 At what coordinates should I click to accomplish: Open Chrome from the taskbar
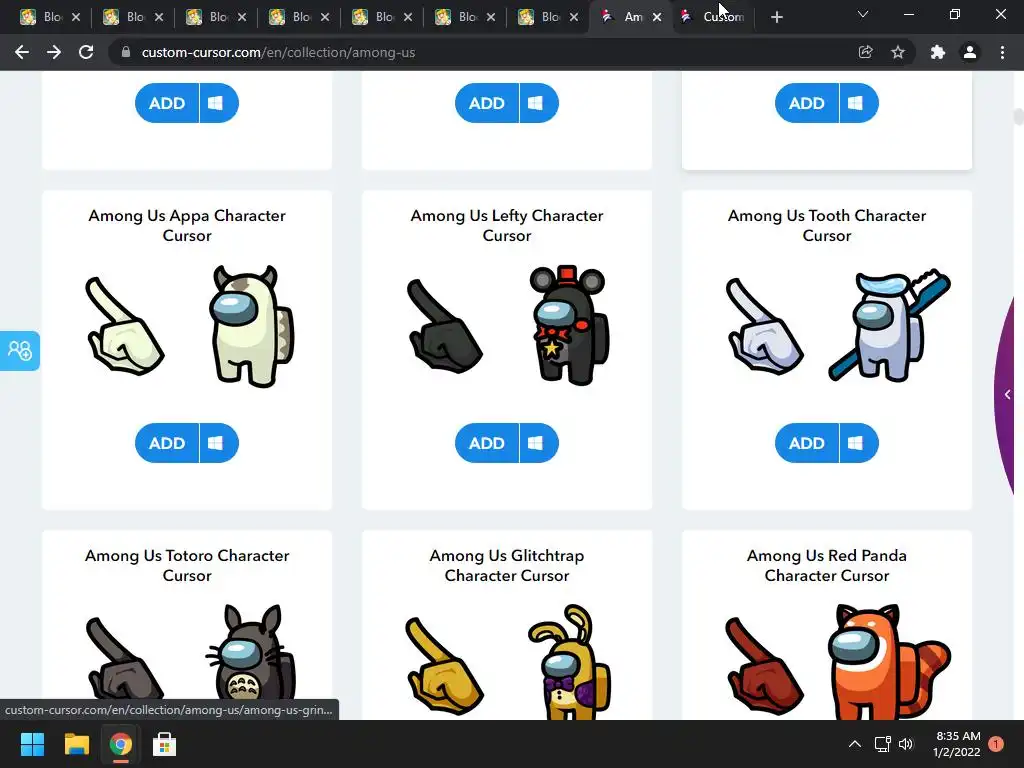120,744
